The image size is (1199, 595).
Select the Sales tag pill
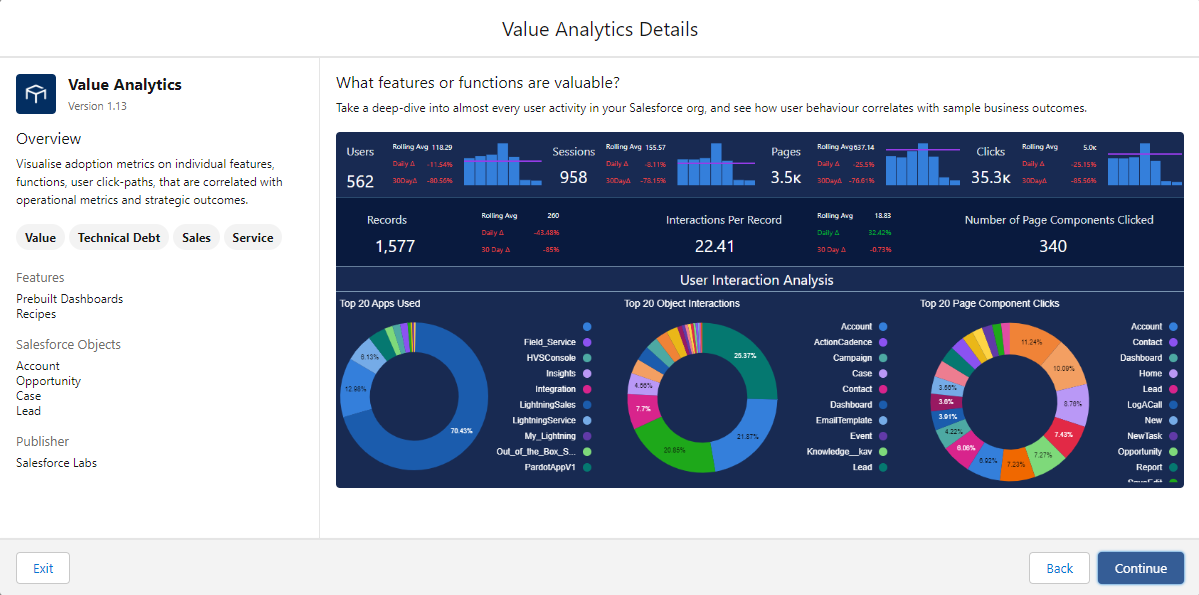[x=197, y=238]
